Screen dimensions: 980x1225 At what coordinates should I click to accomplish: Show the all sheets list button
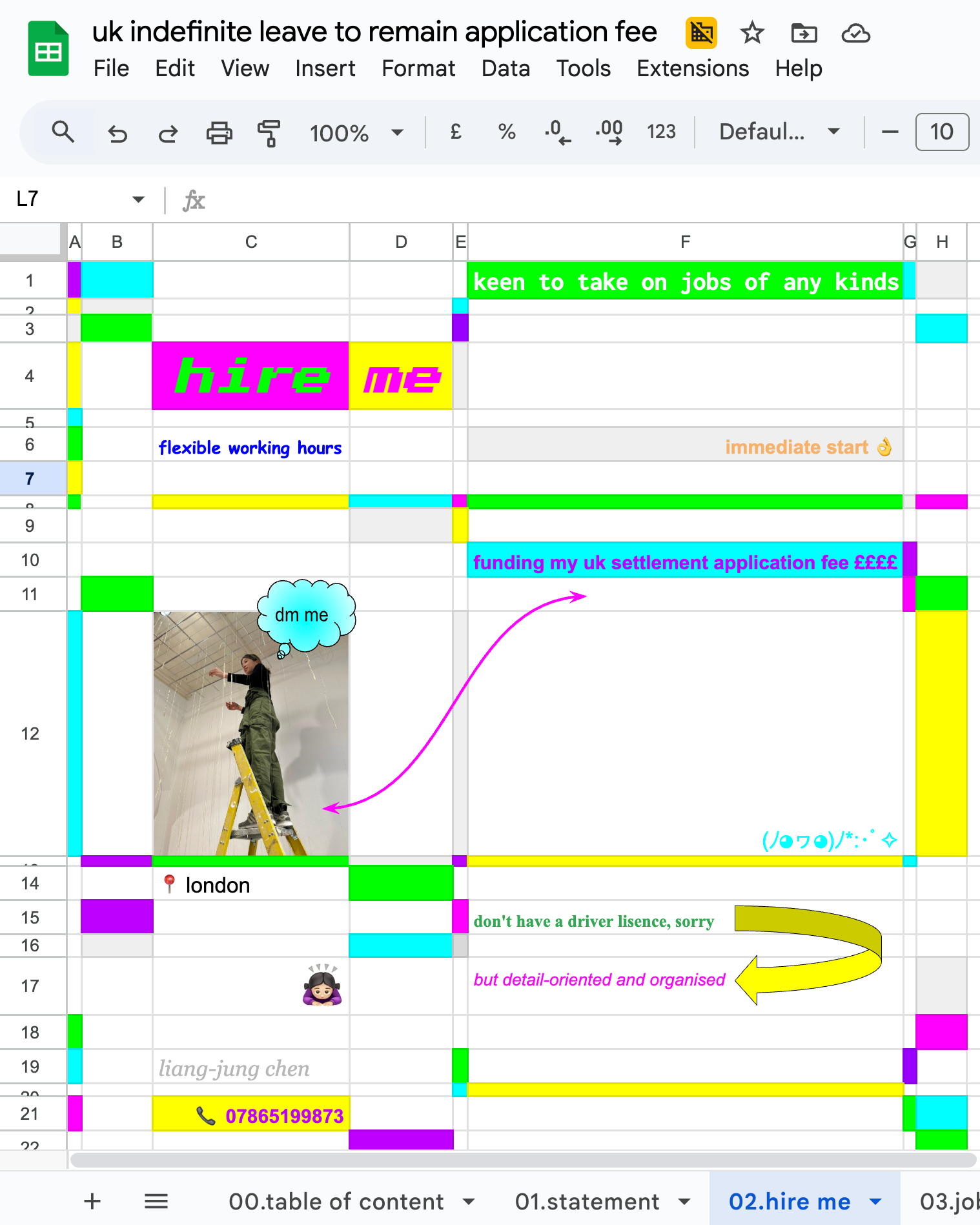pyautogui.click(x=156, y=1202)
